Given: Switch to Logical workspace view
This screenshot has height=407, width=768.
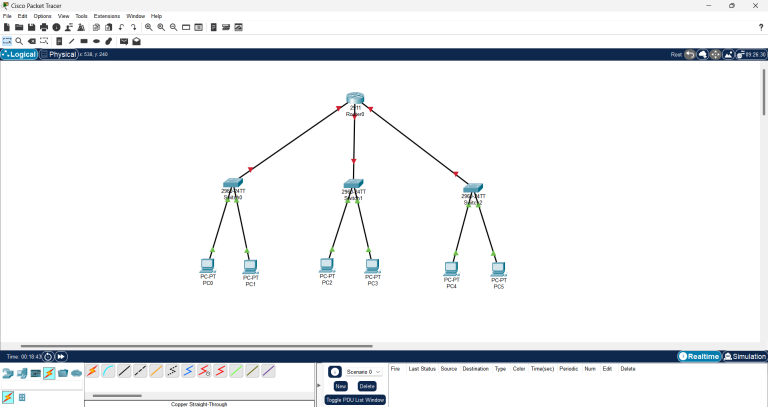Looking at the screenshot, I should [19, 54].
